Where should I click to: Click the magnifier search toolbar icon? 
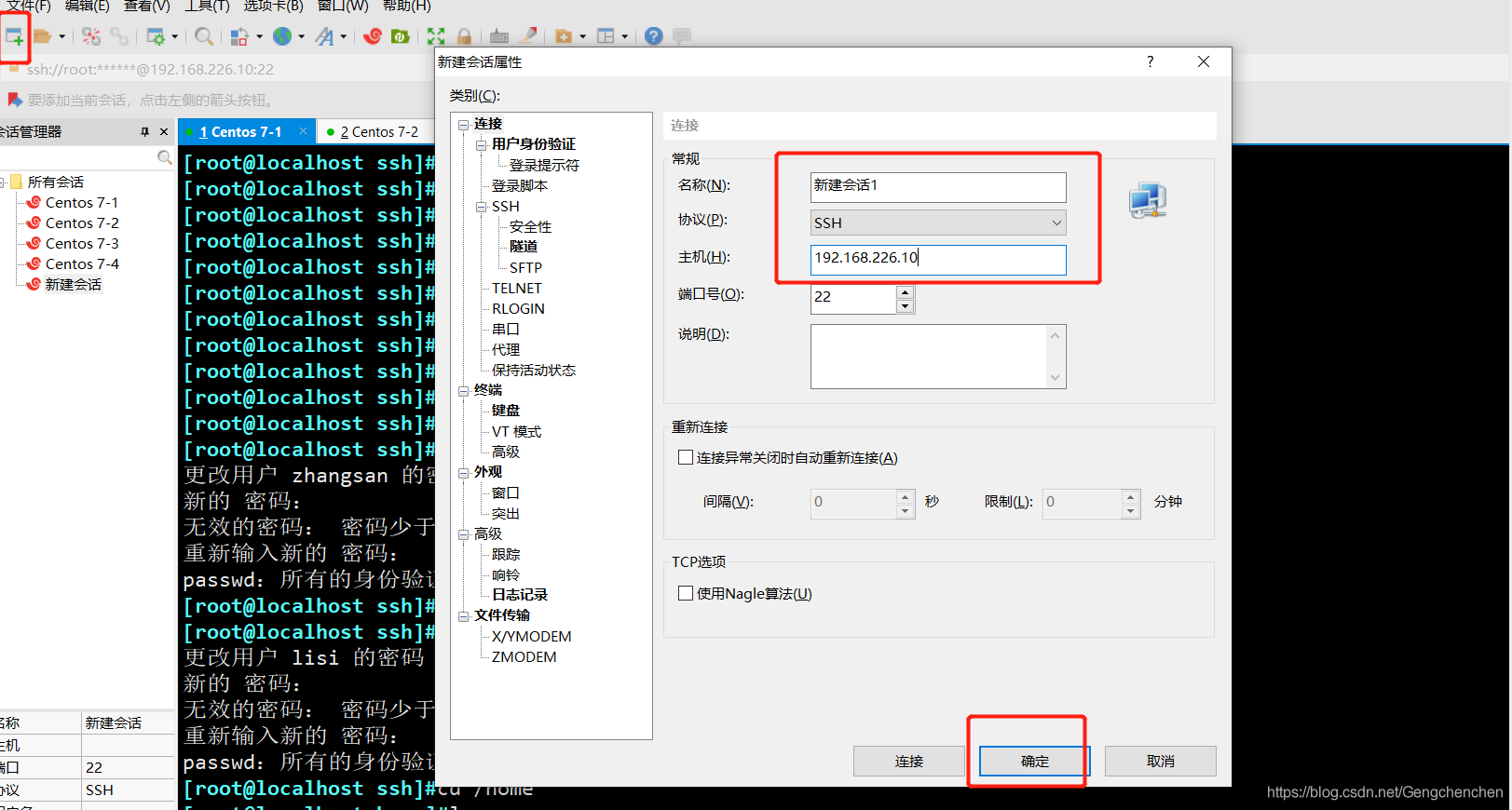(204, 36)
